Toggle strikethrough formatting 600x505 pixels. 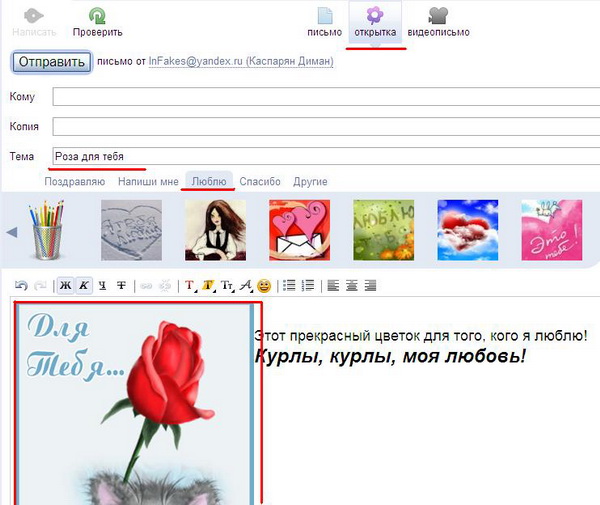pyautogui.click(x=121, y=285)
